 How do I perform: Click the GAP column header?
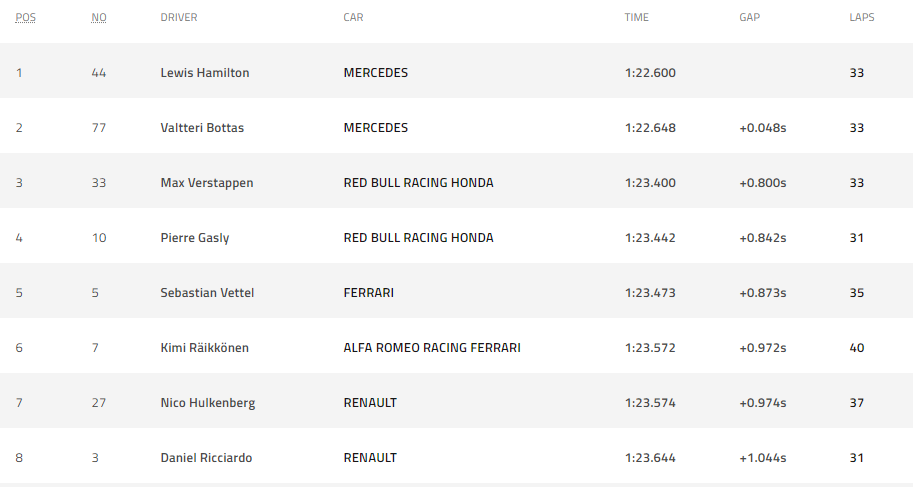coord(750,17)
